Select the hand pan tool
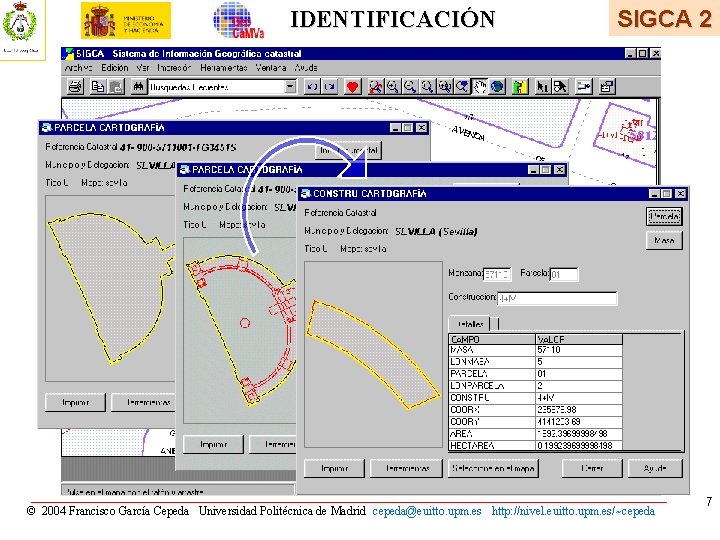The image size is (720, 540). (479, 86)
